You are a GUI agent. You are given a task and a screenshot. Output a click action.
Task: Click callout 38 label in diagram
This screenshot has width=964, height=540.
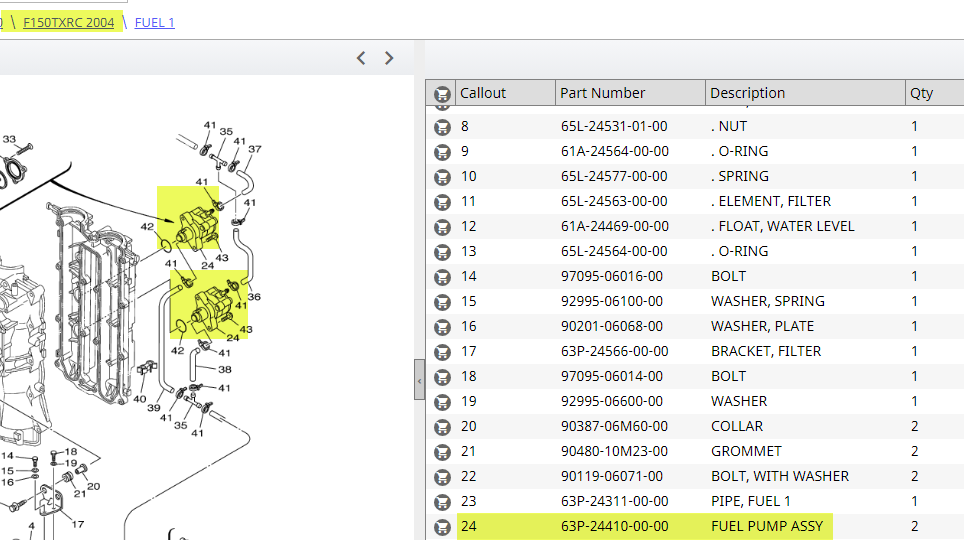[225, 370]
